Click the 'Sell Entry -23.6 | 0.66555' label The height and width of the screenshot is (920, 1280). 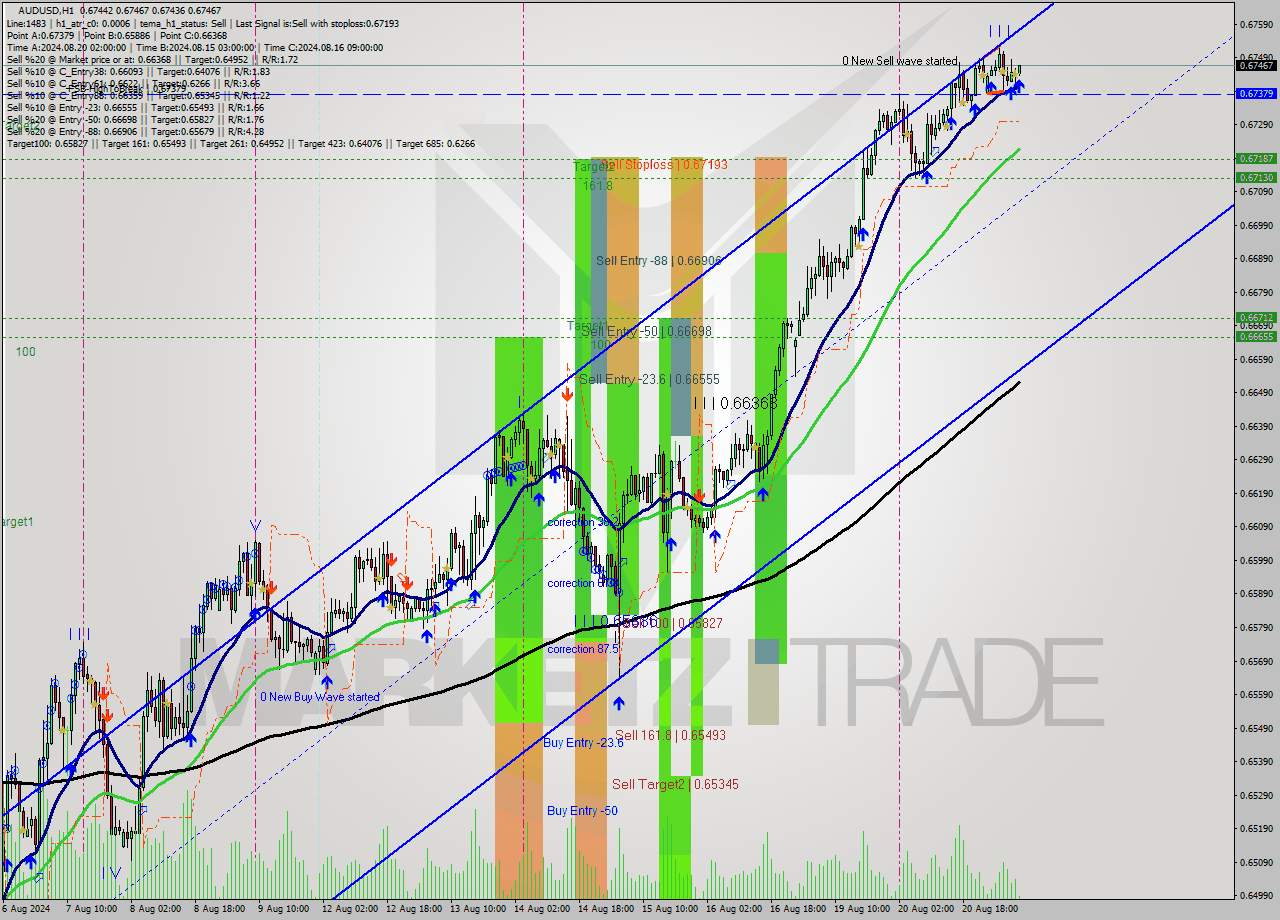[x=649, y=379]
